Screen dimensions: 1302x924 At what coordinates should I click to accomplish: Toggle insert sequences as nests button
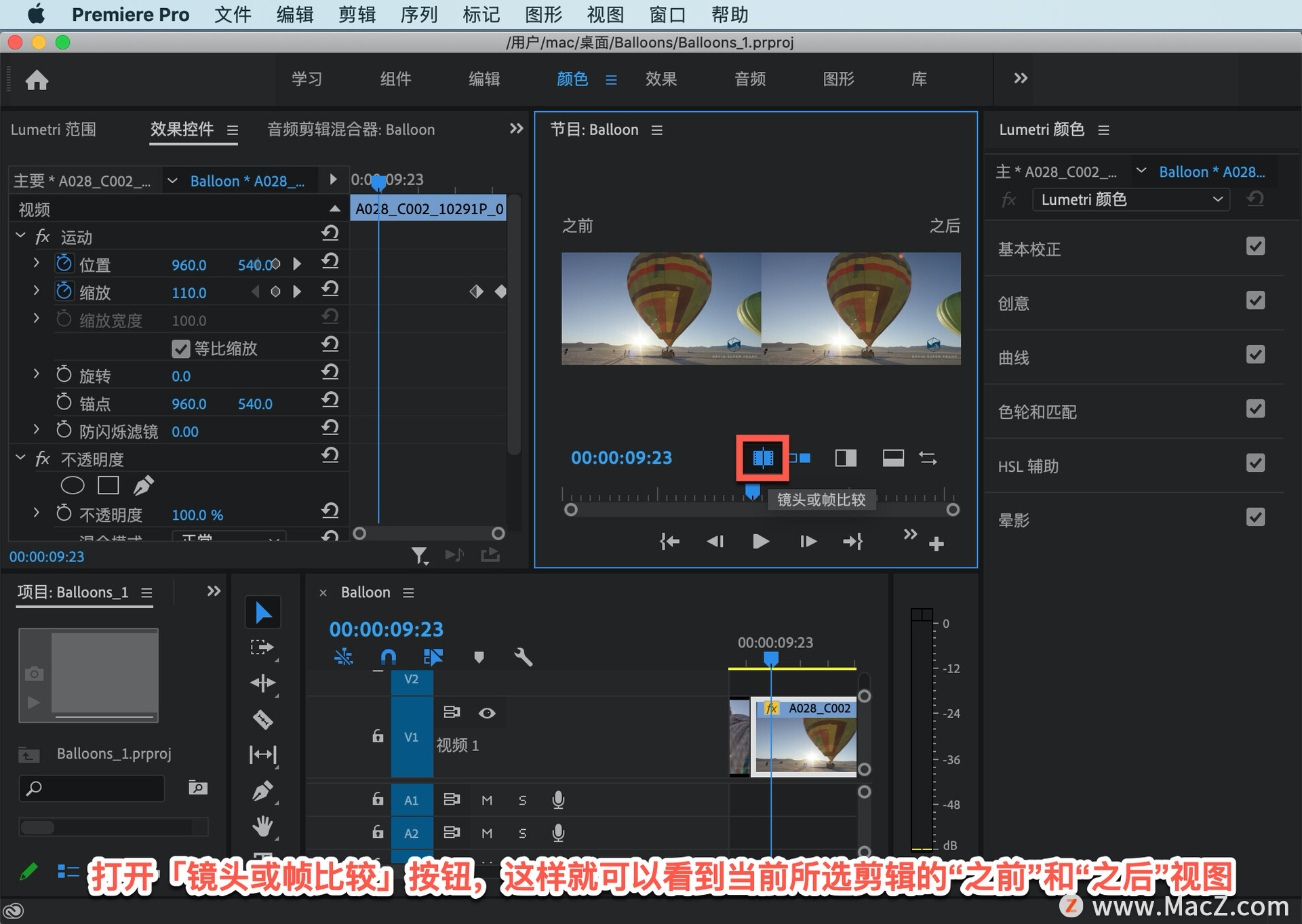(x=344, y=657)
